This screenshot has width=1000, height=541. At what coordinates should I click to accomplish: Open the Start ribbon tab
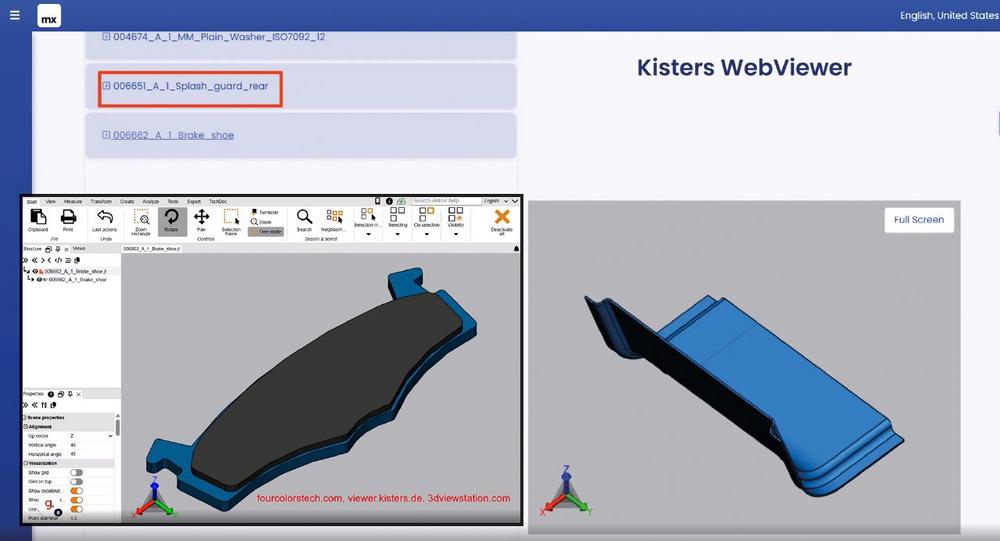pyautogui.click(x=32, y=202)
